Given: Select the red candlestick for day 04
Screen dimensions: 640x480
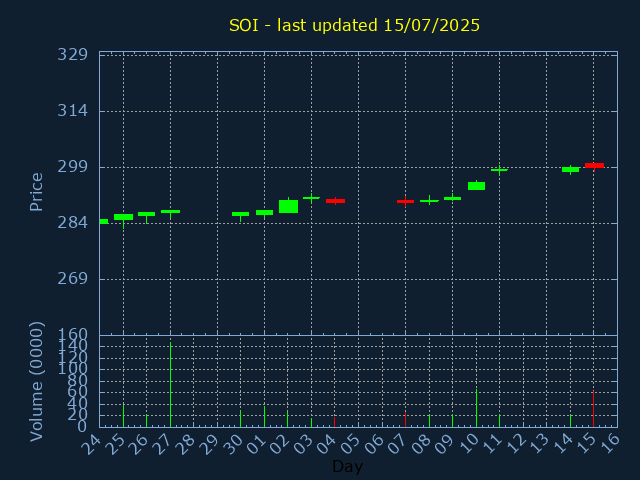Looking at the screenshot, I should 335,201.
